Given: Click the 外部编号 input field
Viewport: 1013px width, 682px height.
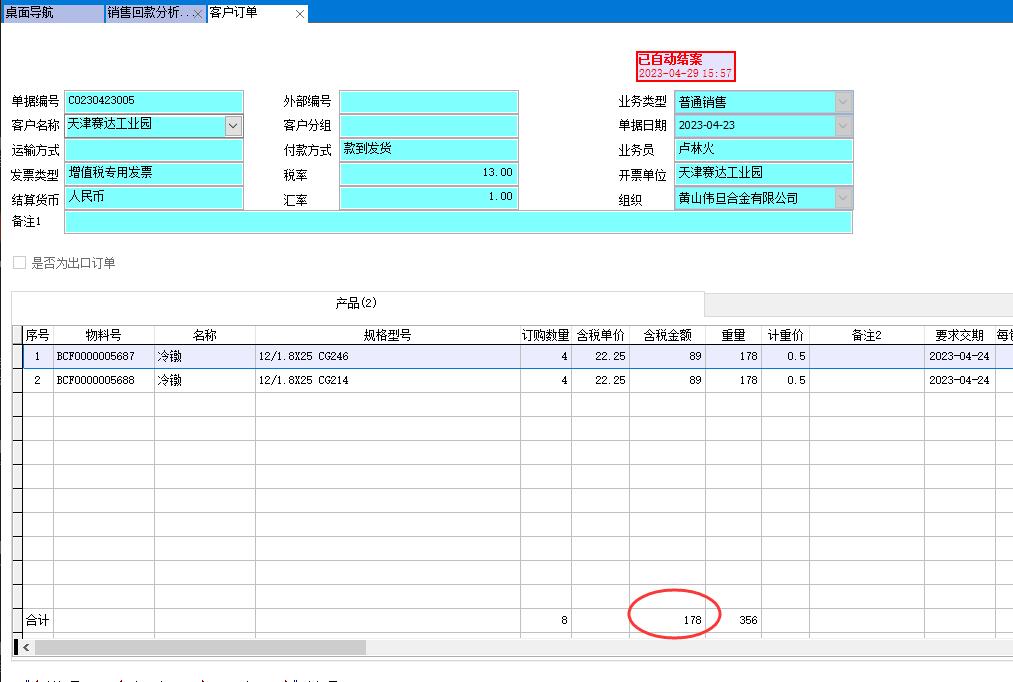Looking at the screenshot, I should pyautogui.click(x=428, y=102).
